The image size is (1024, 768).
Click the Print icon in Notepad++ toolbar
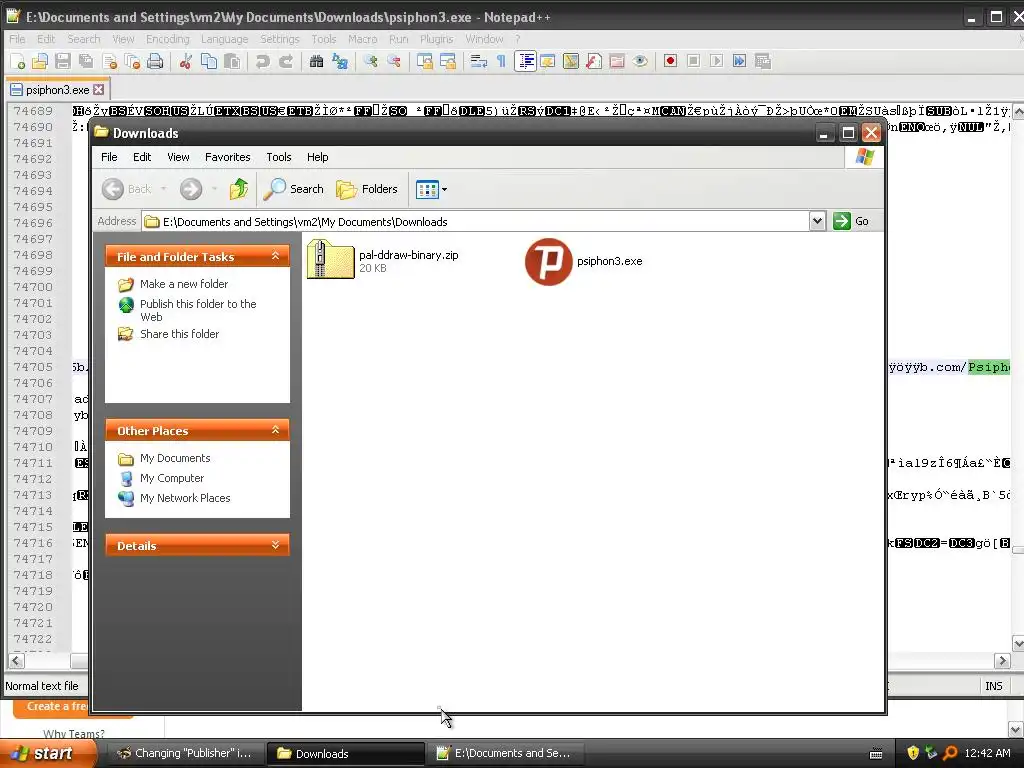pyautogui.click(x=155, y=61)
